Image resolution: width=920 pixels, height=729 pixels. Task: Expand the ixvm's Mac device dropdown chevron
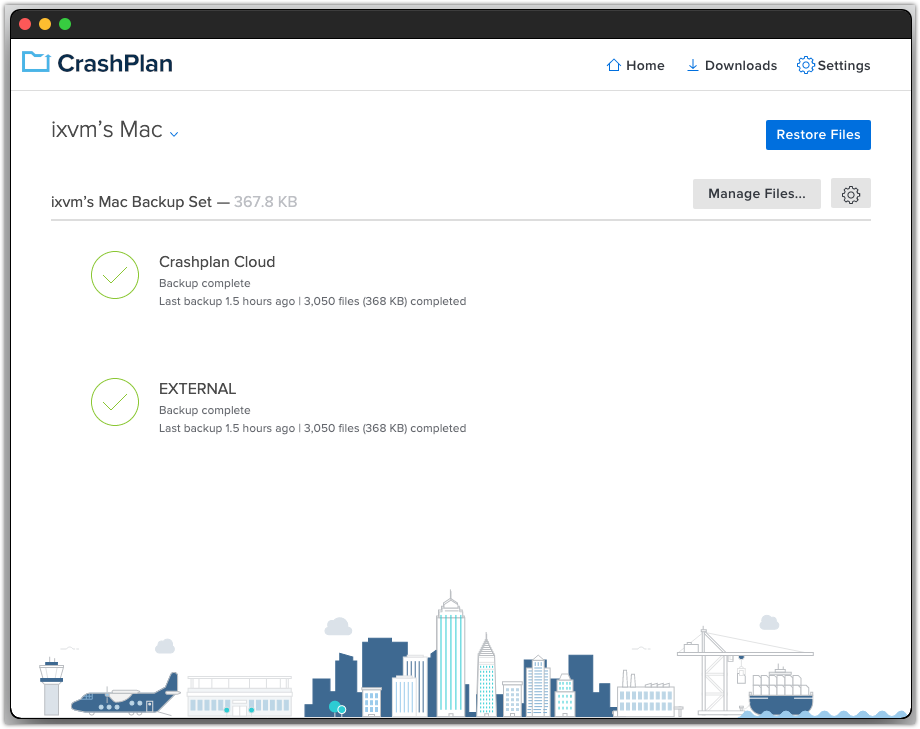[x=174, y=134]
